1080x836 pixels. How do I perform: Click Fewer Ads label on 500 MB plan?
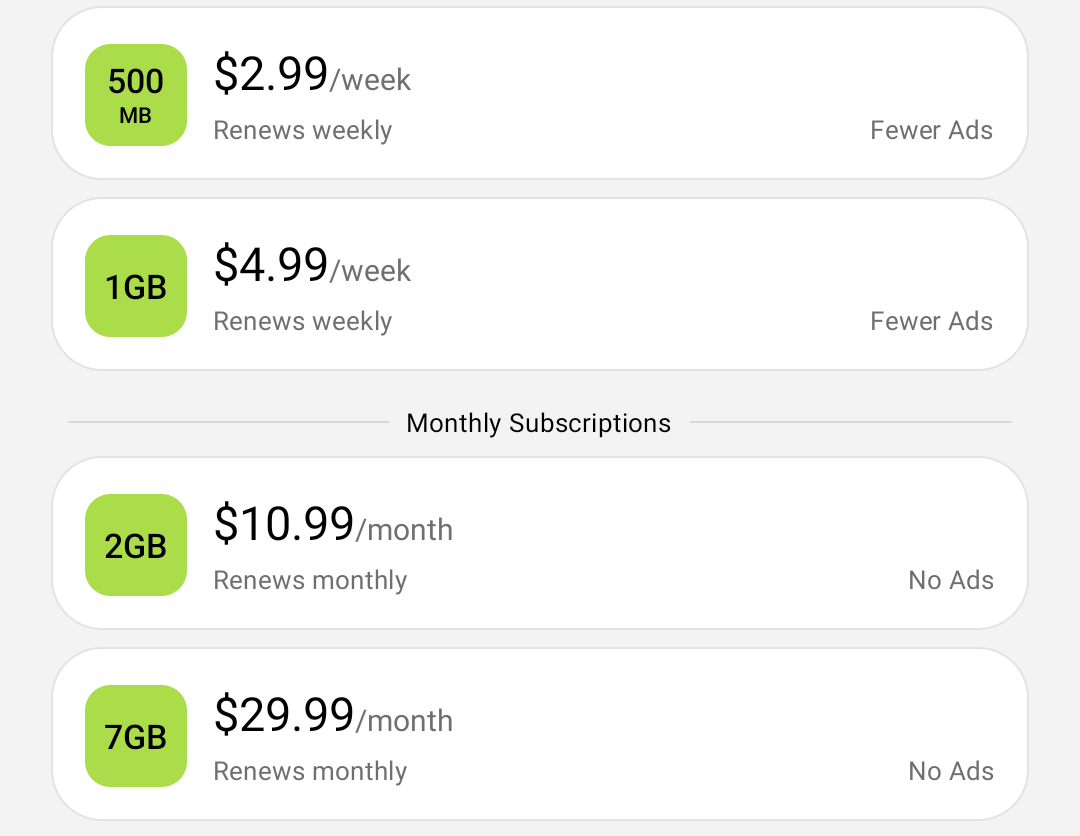pyautogui.click(x=931, y=130)
